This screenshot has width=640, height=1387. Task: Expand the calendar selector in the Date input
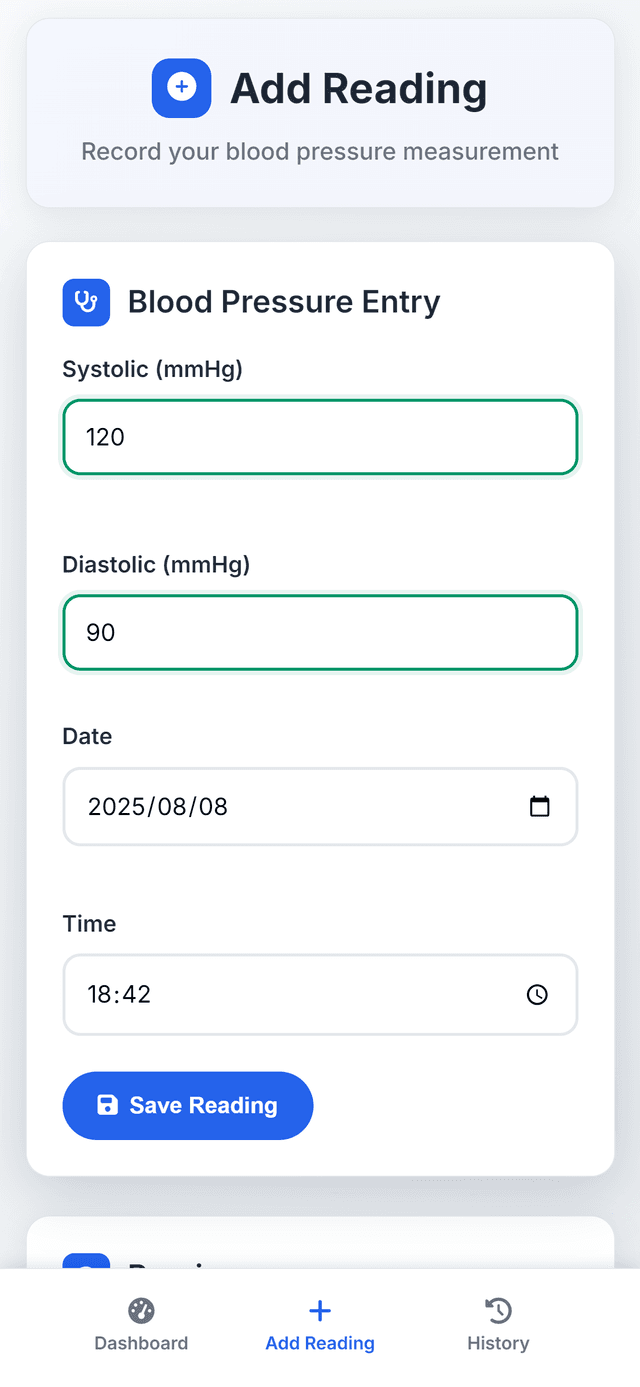click(540, 806)
